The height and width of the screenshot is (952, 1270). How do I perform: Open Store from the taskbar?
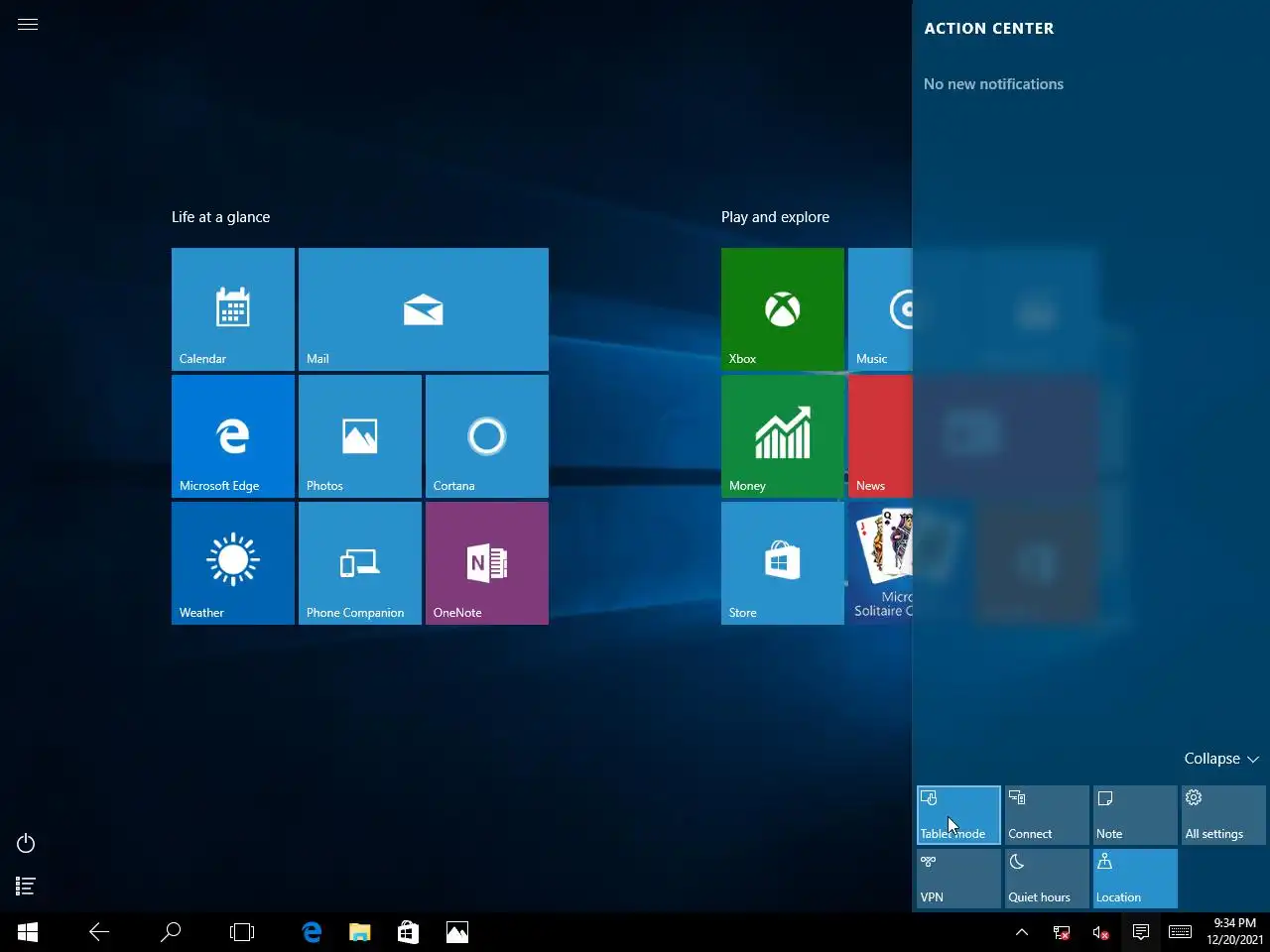point(408,932)
